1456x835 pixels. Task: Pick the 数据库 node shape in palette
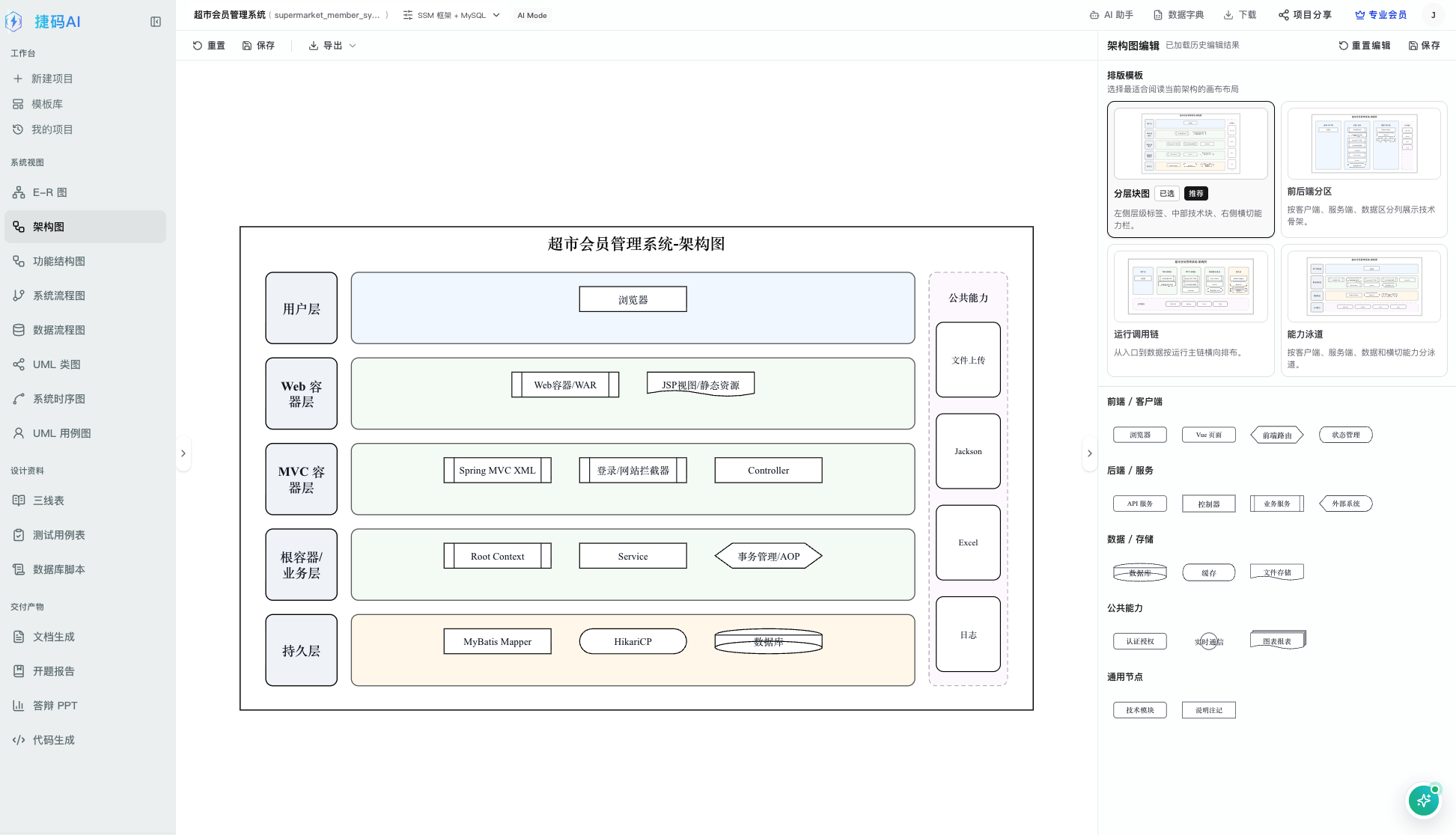(1140, 572)
